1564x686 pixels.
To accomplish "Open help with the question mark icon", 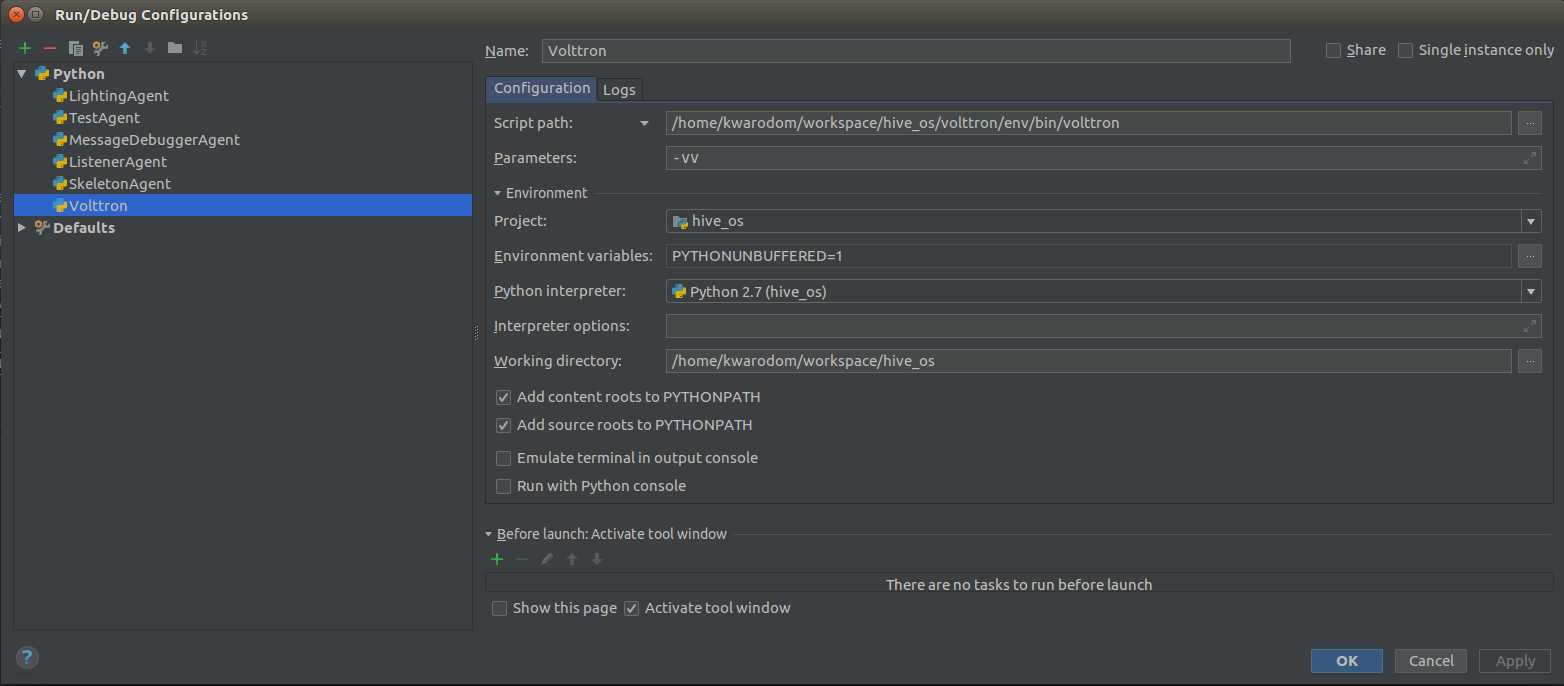I will (x=27, y=657).
